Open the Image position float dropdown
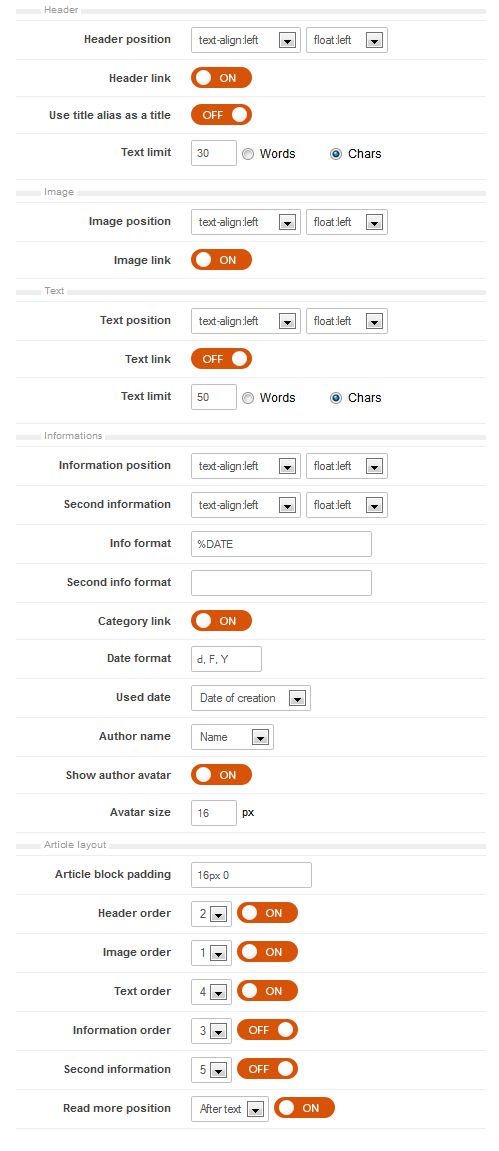This screenshot has height=1151, width=499. pyautogui.click(x=346, y=222)
